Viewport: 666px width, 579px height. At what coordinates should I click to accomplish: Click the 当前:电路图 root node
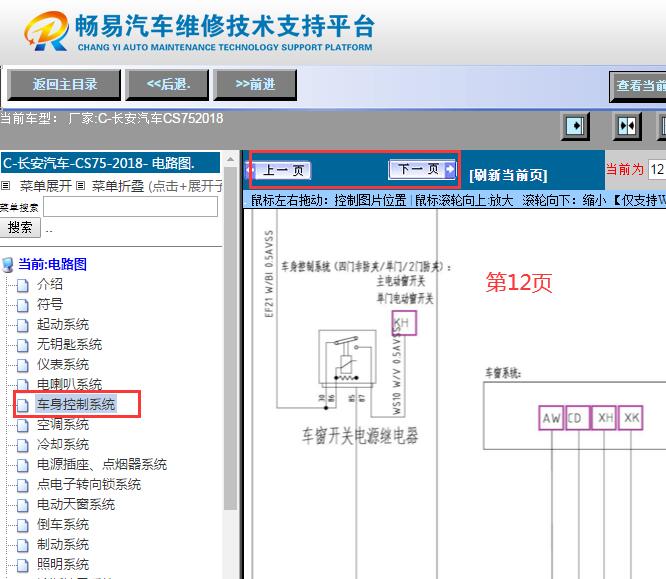click(52, 264)
